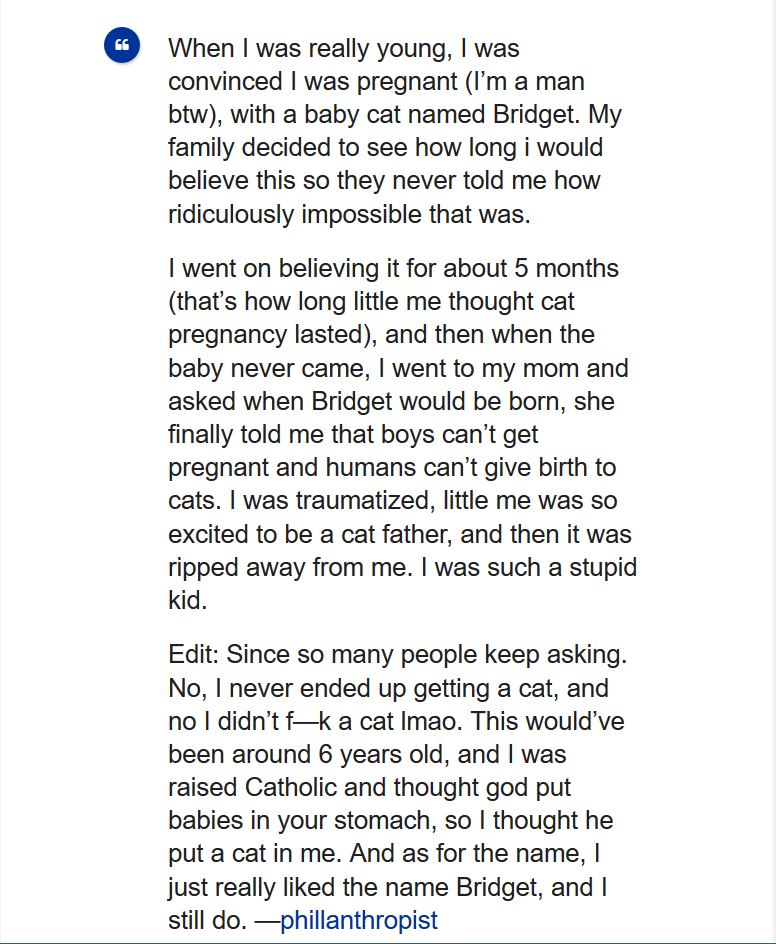Image resolution: width=776 pixels, height=944 pixels.
Task: Click the paragraph beginning with 'Edit: Since so many'
Action: pos(397,787)
